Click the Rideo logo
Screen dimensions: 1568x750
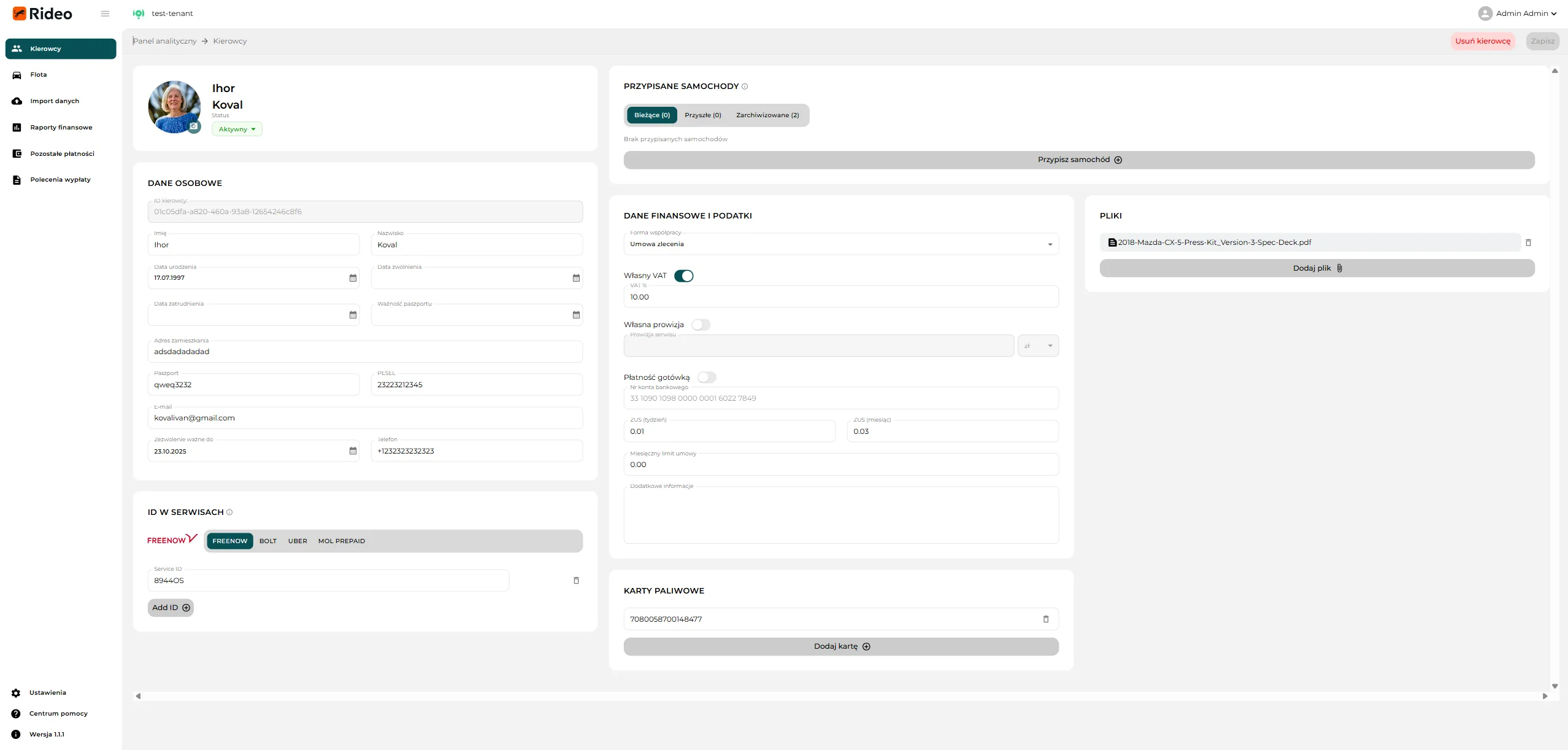(42, 14)
